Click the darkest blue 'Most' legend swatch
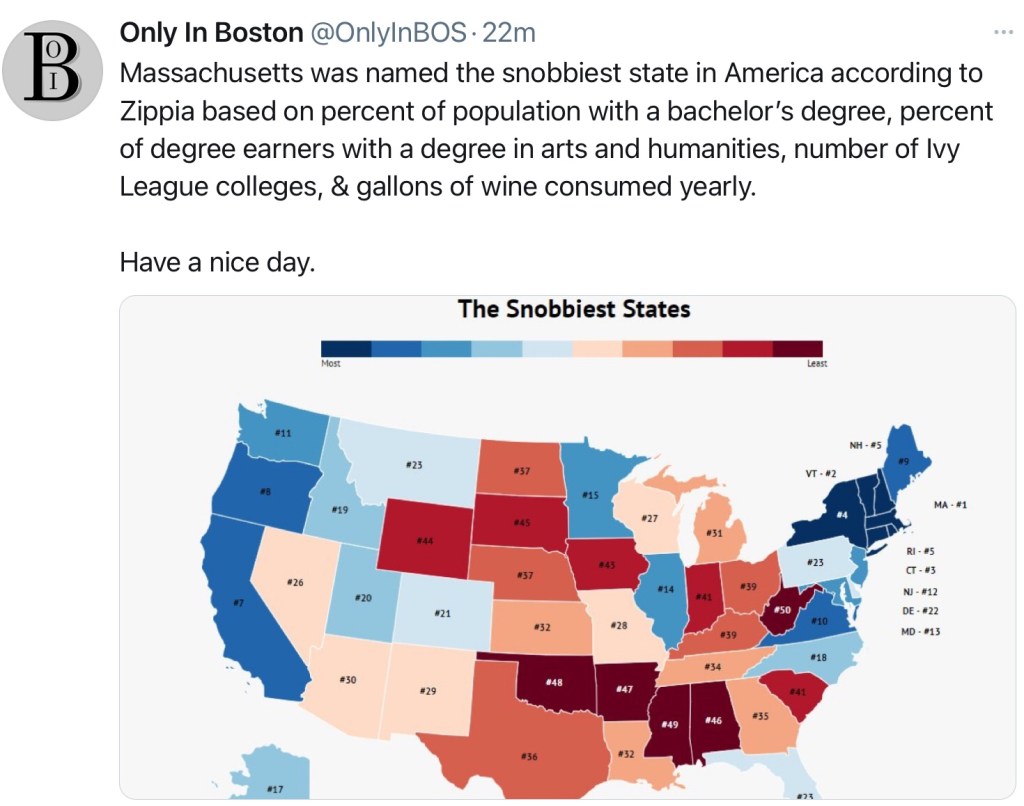Viewport: 1024px width, 806px height. pyautogui.click(x=346, y=348)
